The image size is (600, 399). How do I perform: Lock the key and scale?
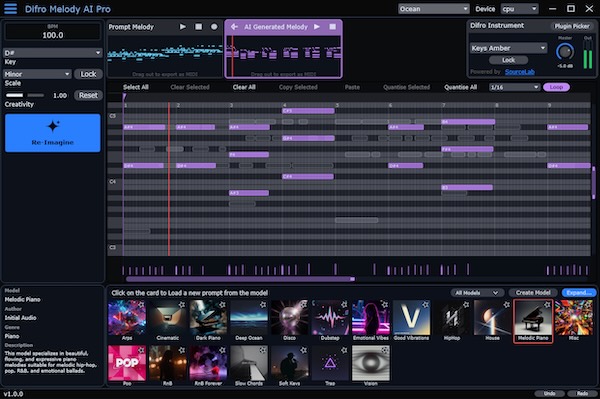pos(88,74)
